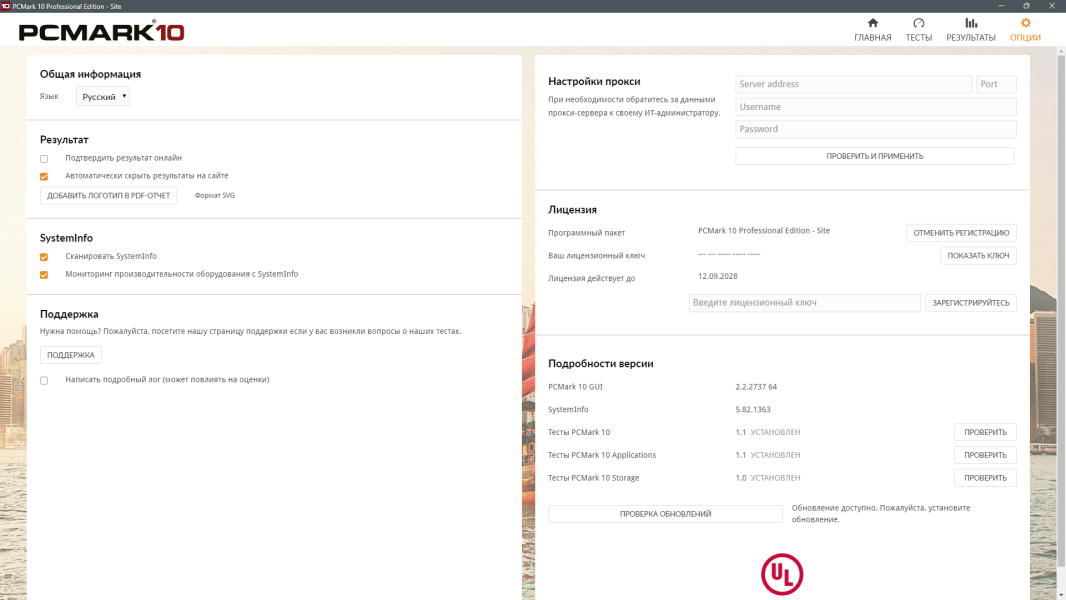Click the Обновление доступно message

pos(880,514)
